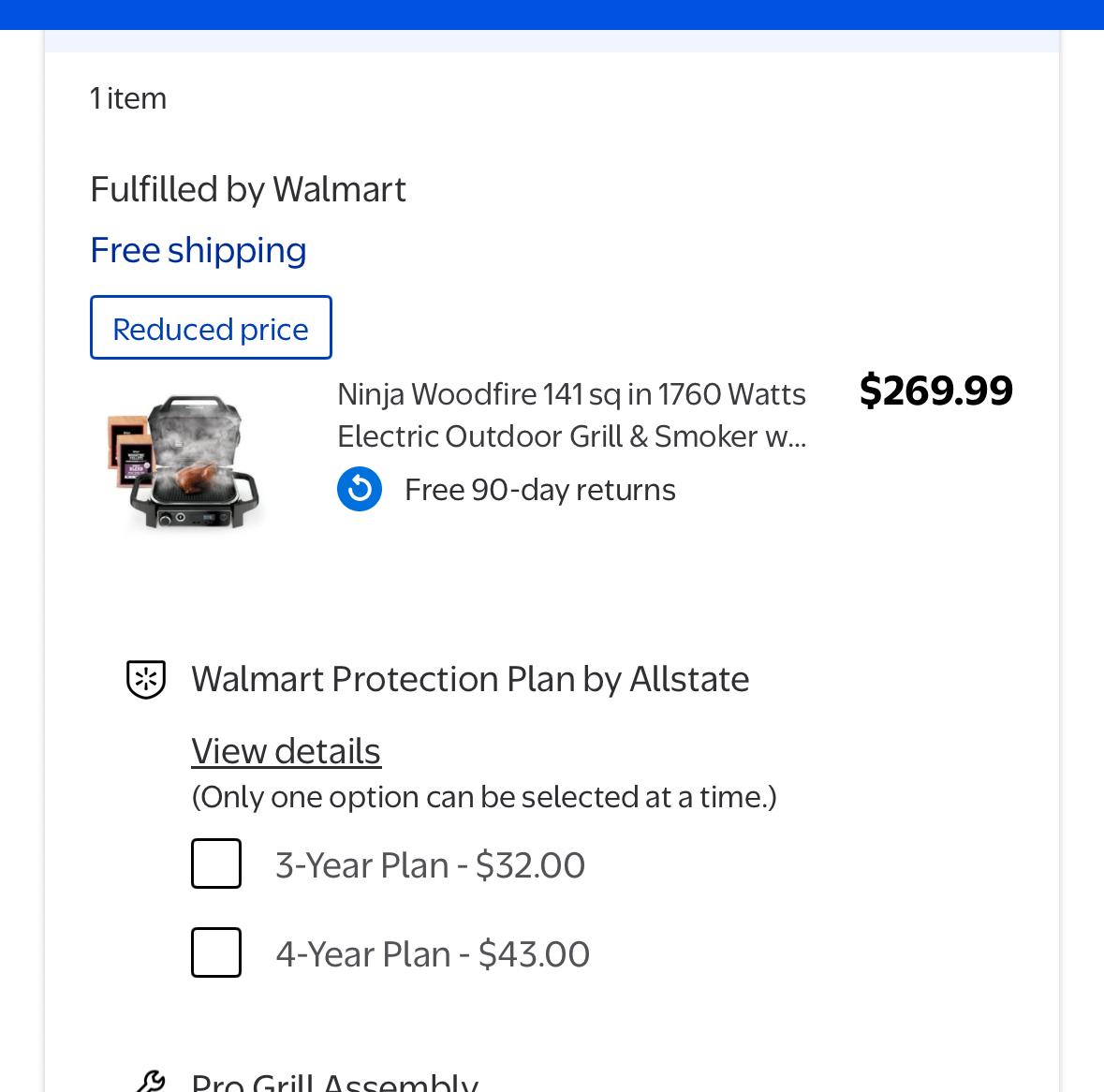Select the 3-Year Plan - $32.00 label
The image size is (1104, 1092).
click(x=430, y=865)
